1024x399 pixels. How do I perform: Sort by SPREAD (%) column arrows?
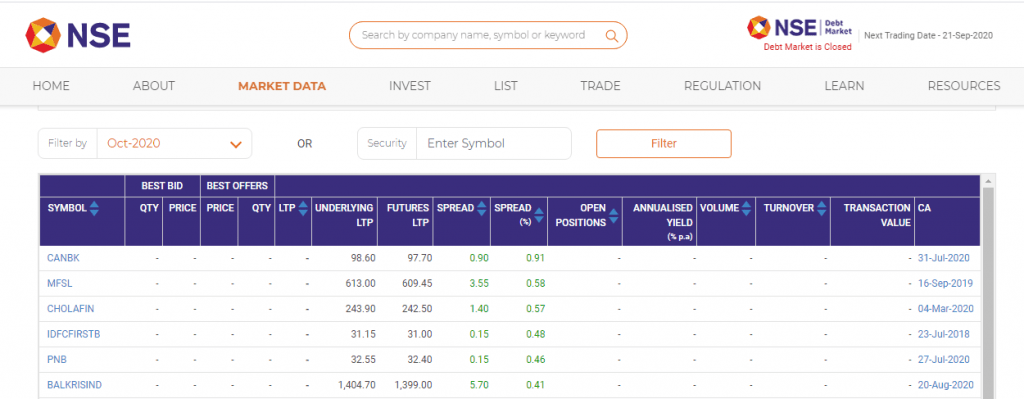point(539,213)
